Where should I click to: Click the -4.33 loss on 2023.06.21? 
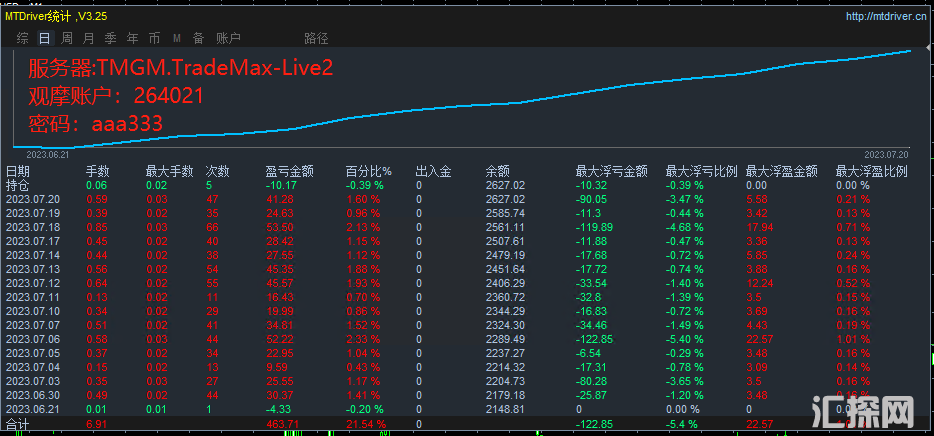coord(278,409)
